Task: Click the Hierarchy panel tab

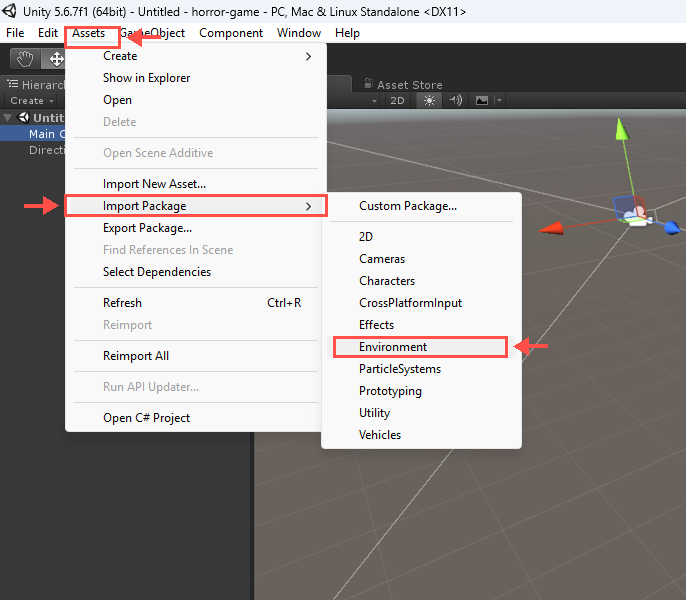Action: [x=35, y=84]
